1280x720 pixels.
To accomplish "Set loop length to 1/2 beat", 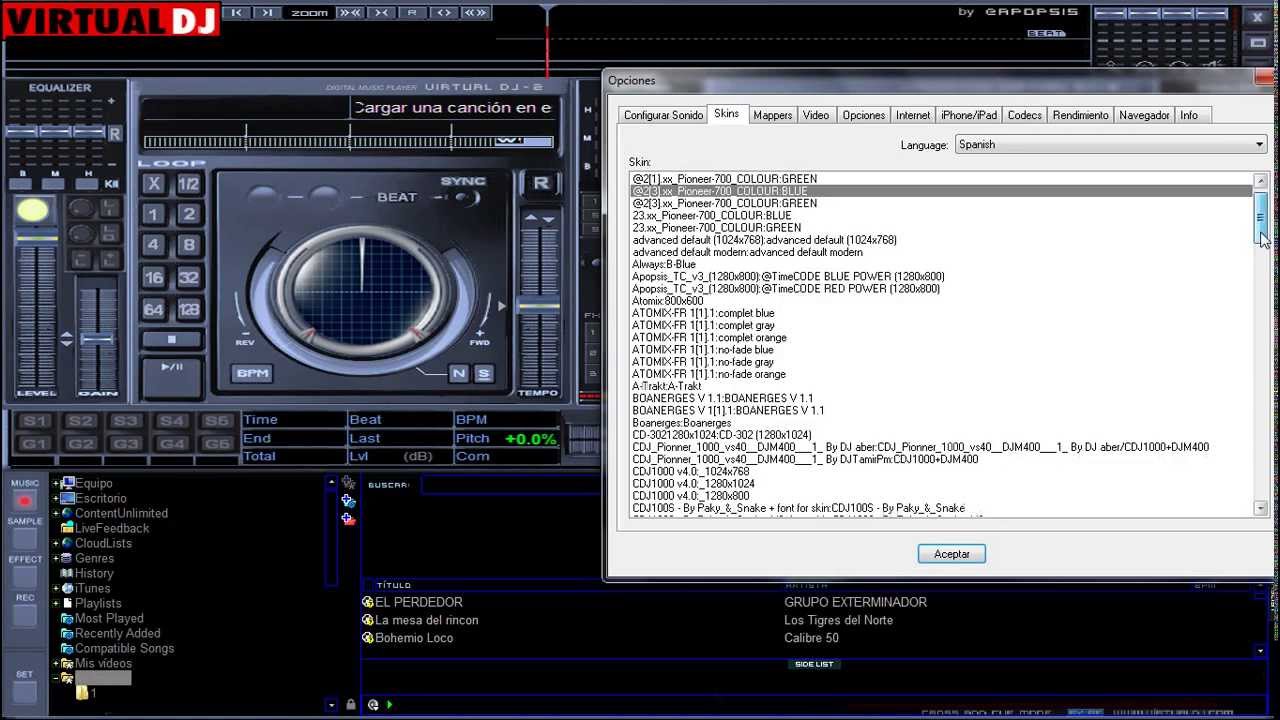I will 188,184.
